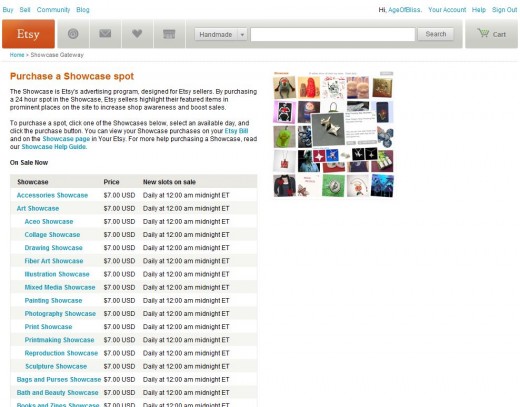This screenshot has width=520, height=407.
Task: Open the conversations envelope icon
Action: point(105,34)
